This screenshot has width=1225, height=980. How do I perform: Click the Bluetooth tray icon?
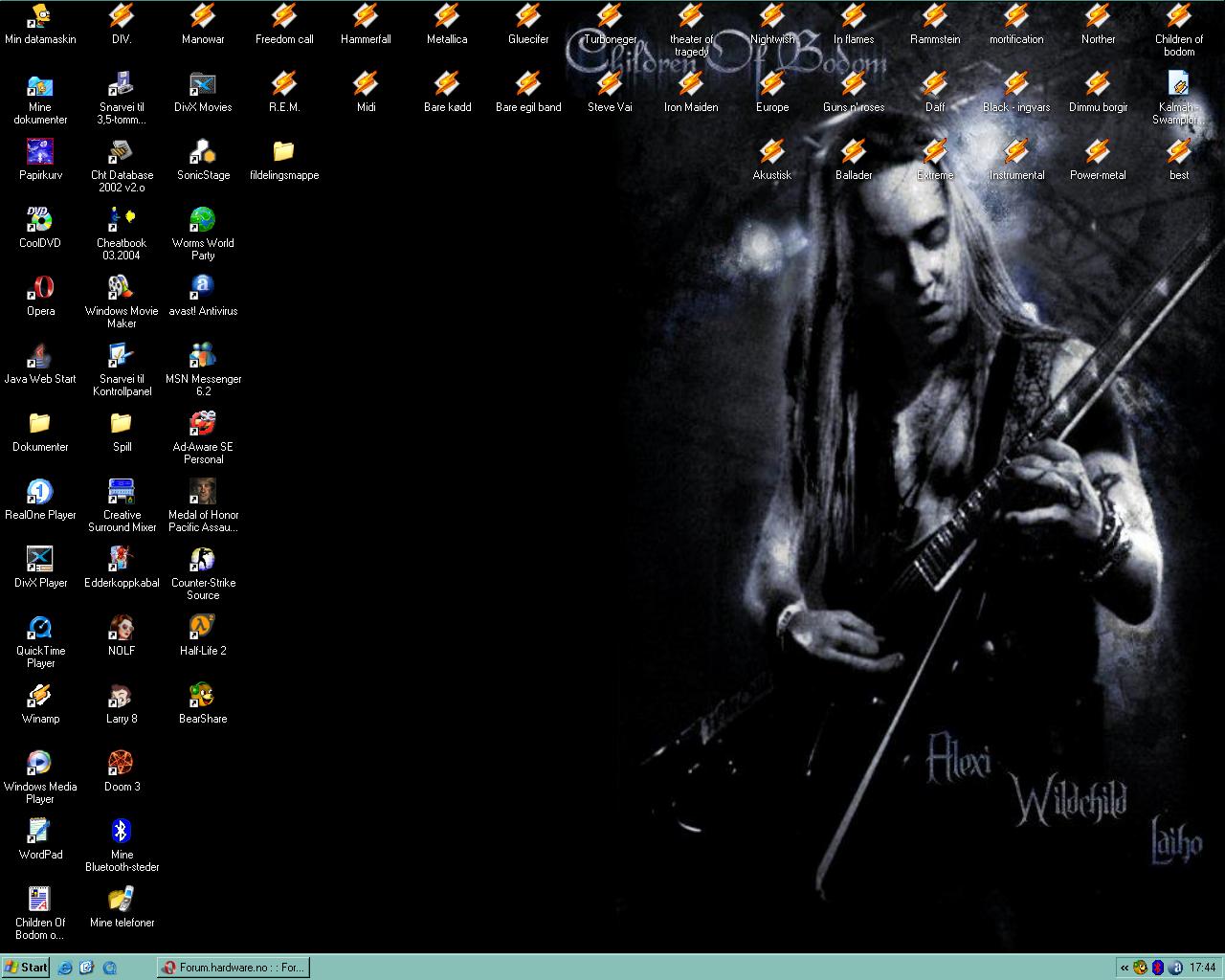click(x=1157, y=968)
